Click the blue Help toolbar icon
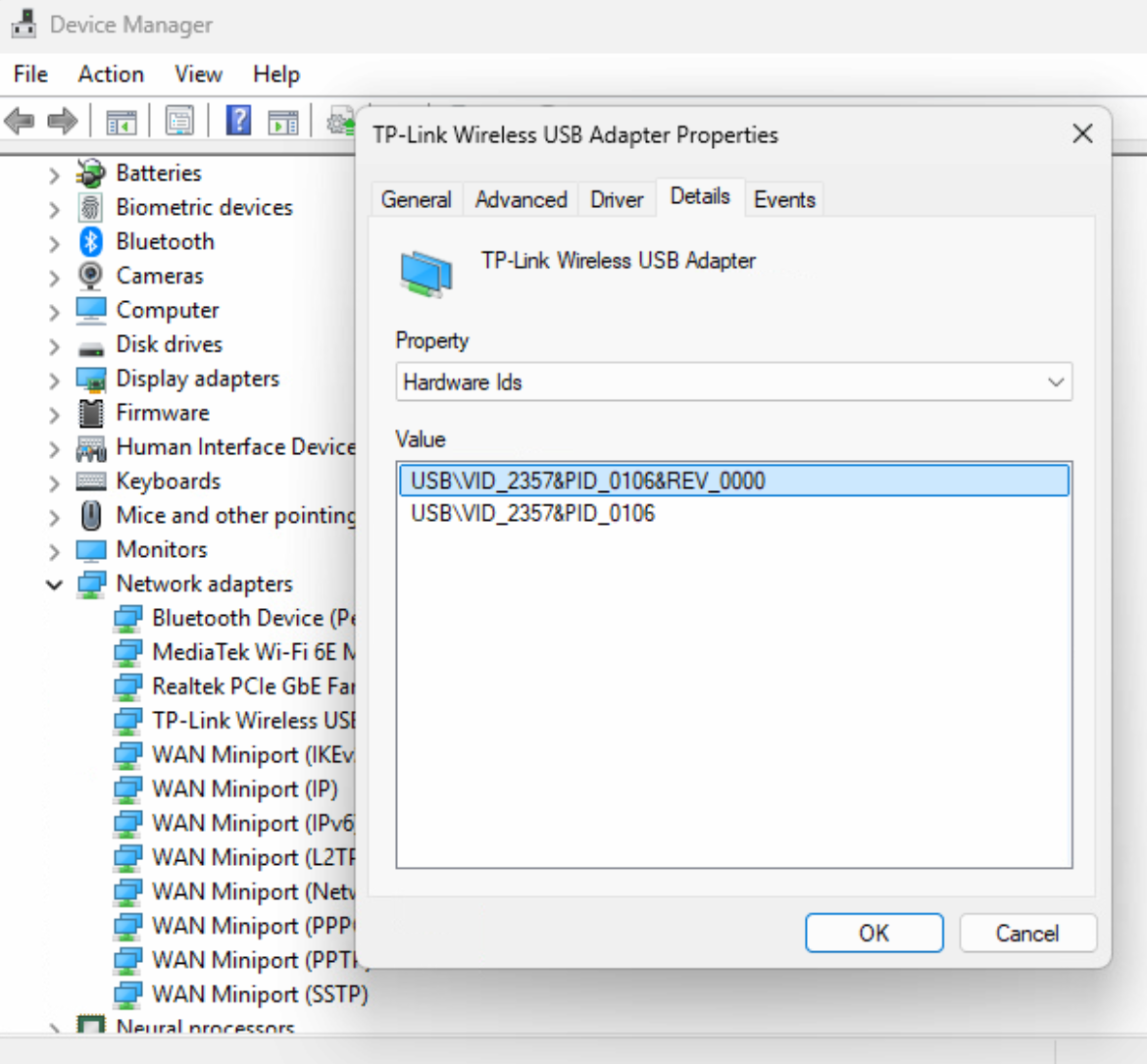Image resolution: width=1147 pixels, height=1064 pixels. pos(238,121)
